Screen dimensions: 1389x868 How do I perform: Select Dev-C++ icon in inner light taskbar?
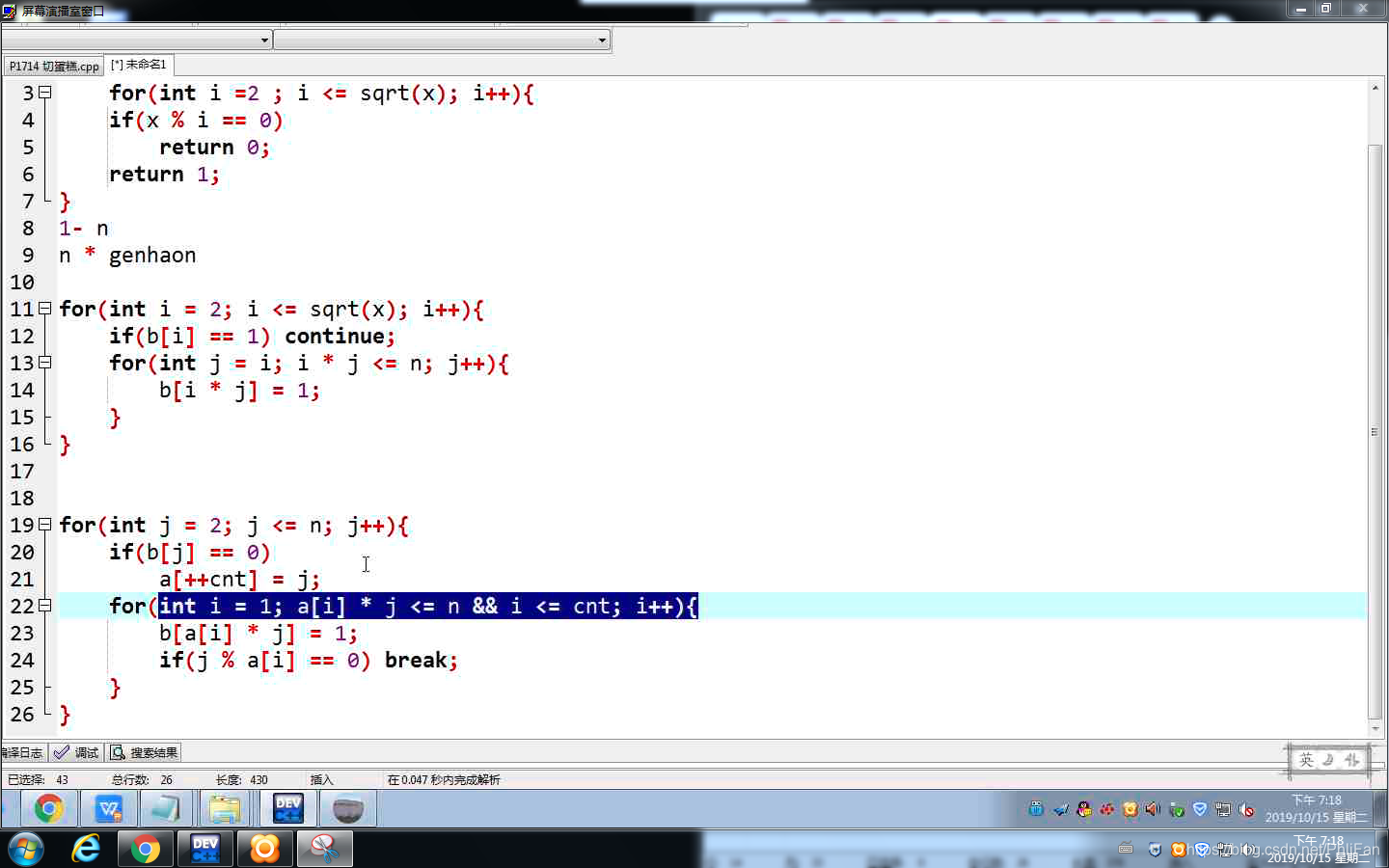coord(287,808)
